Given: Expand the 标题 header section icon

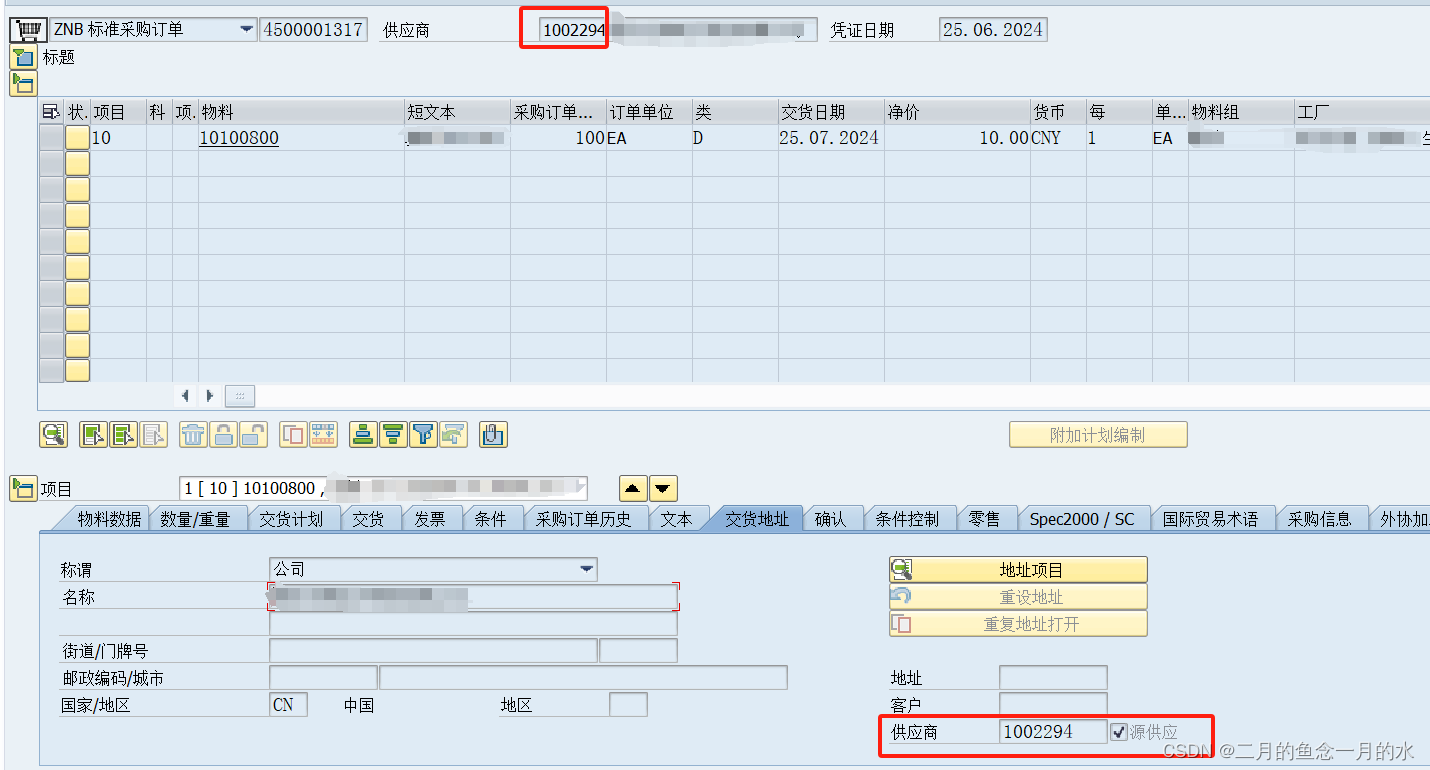Looking at the screenshot, I should pos(22,57).
